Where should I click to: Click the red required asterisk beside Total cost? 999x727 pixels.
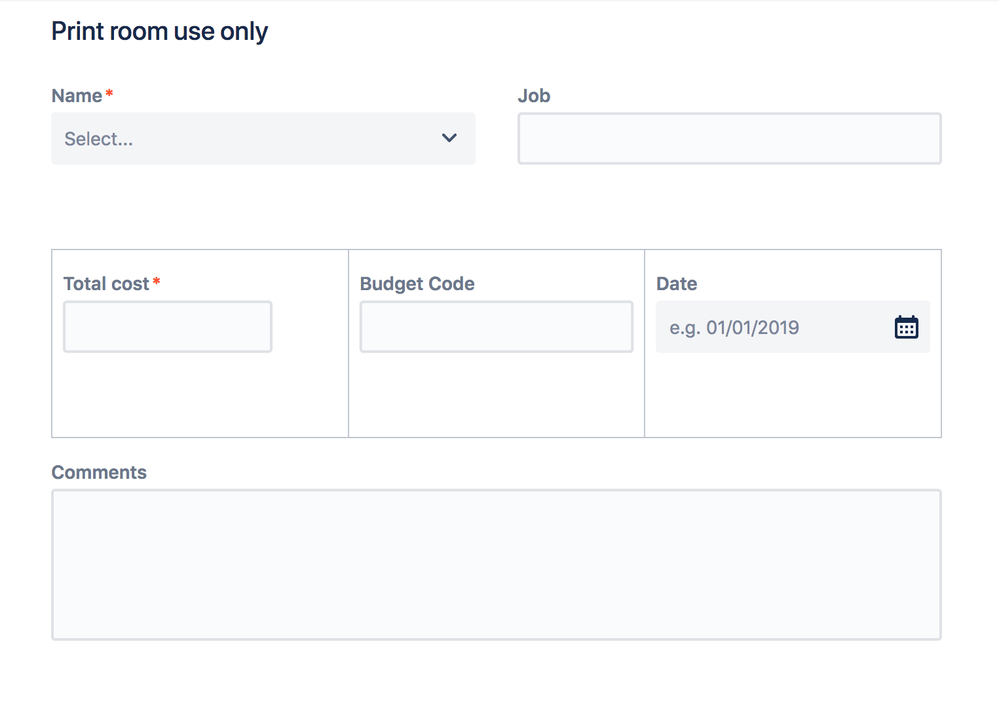coord(156,281)
